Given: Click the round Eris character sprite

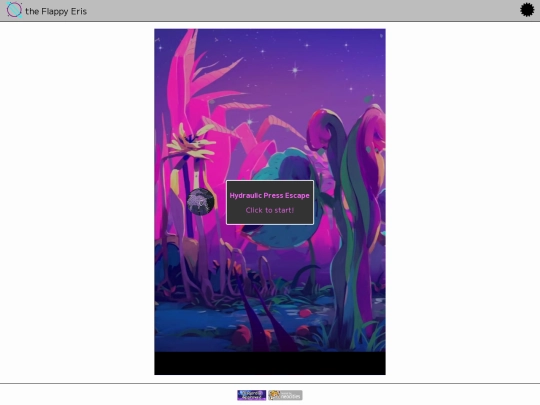Looking at the screenshot, I should (x=200, y=202).
